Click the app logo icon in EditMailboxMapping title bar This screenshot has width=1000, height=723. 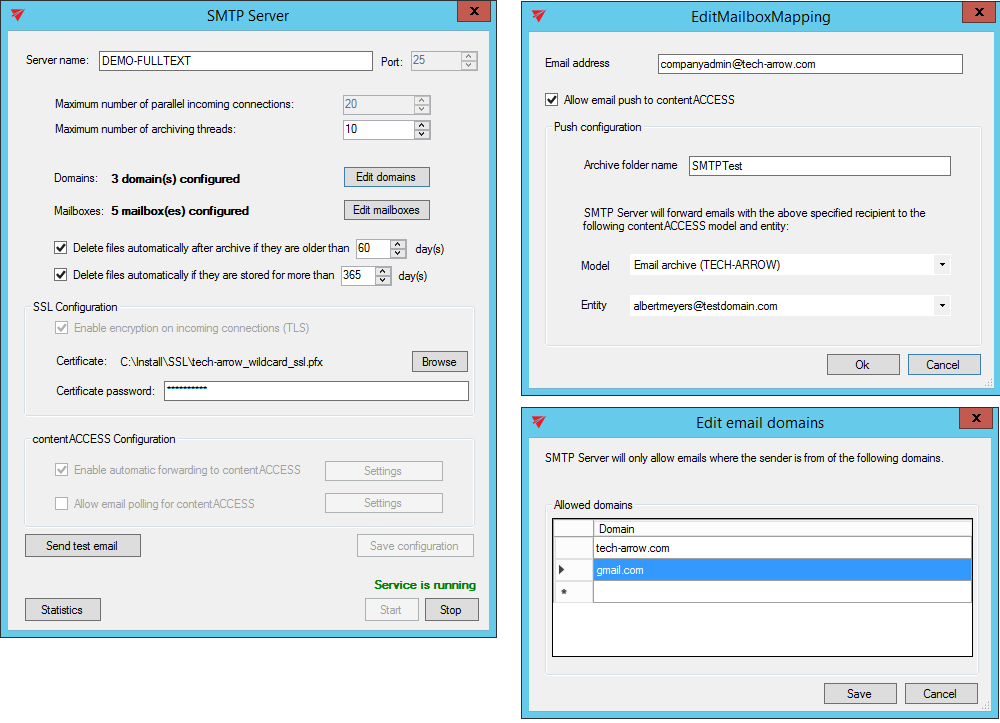click(x=538, y=17)
